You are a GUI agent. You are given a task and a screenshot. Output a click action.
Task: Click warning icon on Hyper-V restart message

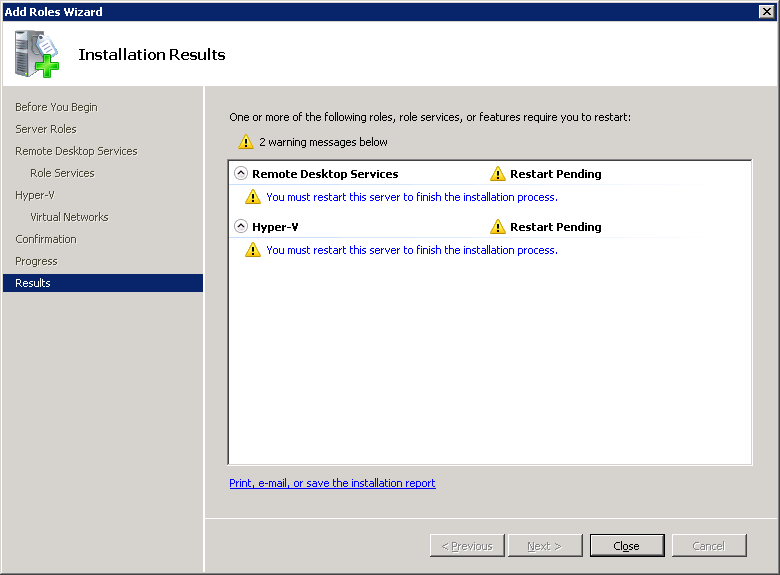253,250
